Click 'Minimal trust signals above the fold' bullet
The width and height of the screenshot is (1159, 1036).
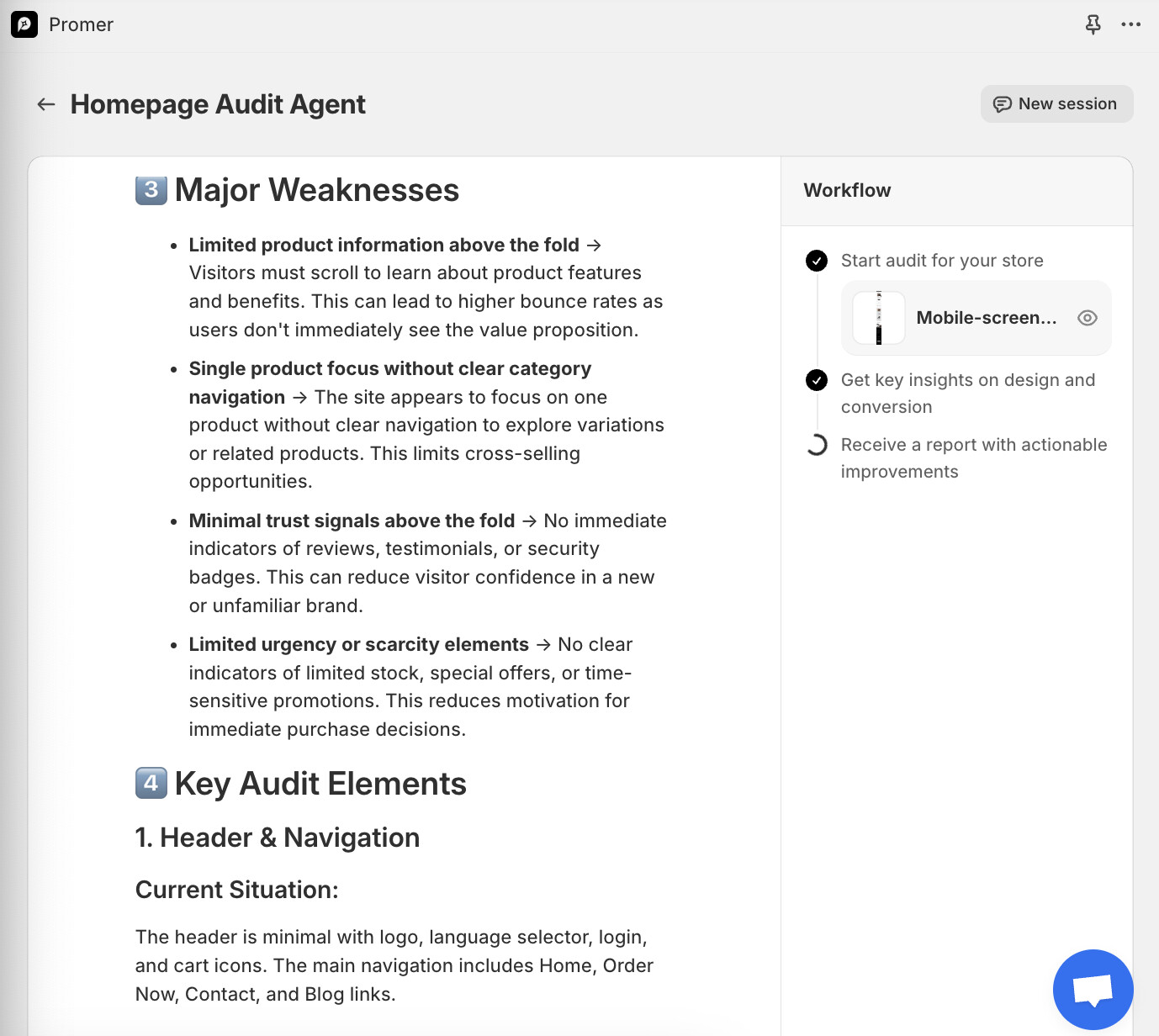pos(352,521)
